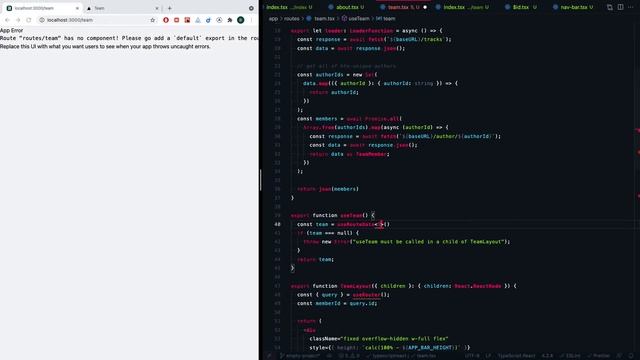
Task: Open the blue swirl extension icon
Action: pyautogui.click(x=209, y=20)
